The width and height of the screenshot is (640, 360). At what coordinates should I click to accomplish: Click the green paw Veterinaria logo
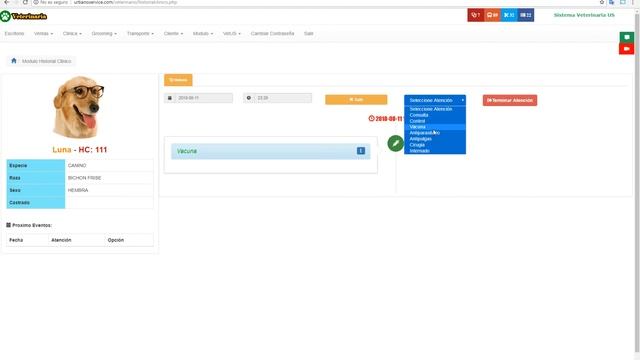[24, 16]
